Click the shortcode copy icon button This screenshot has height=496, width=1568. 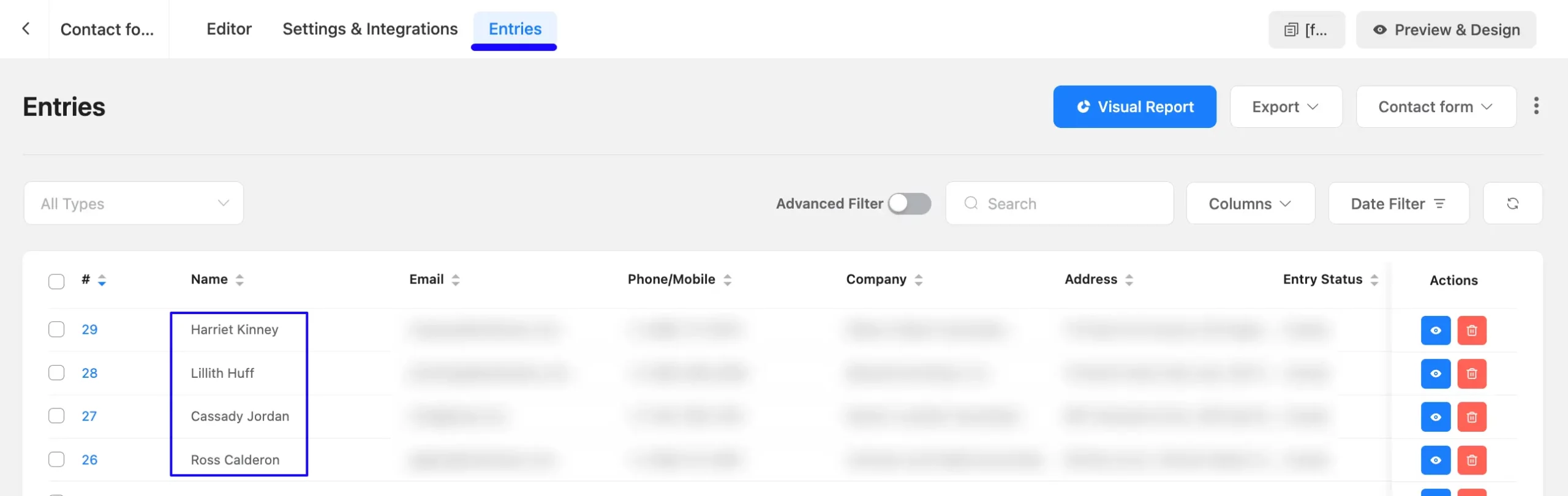pos(1306,29)
